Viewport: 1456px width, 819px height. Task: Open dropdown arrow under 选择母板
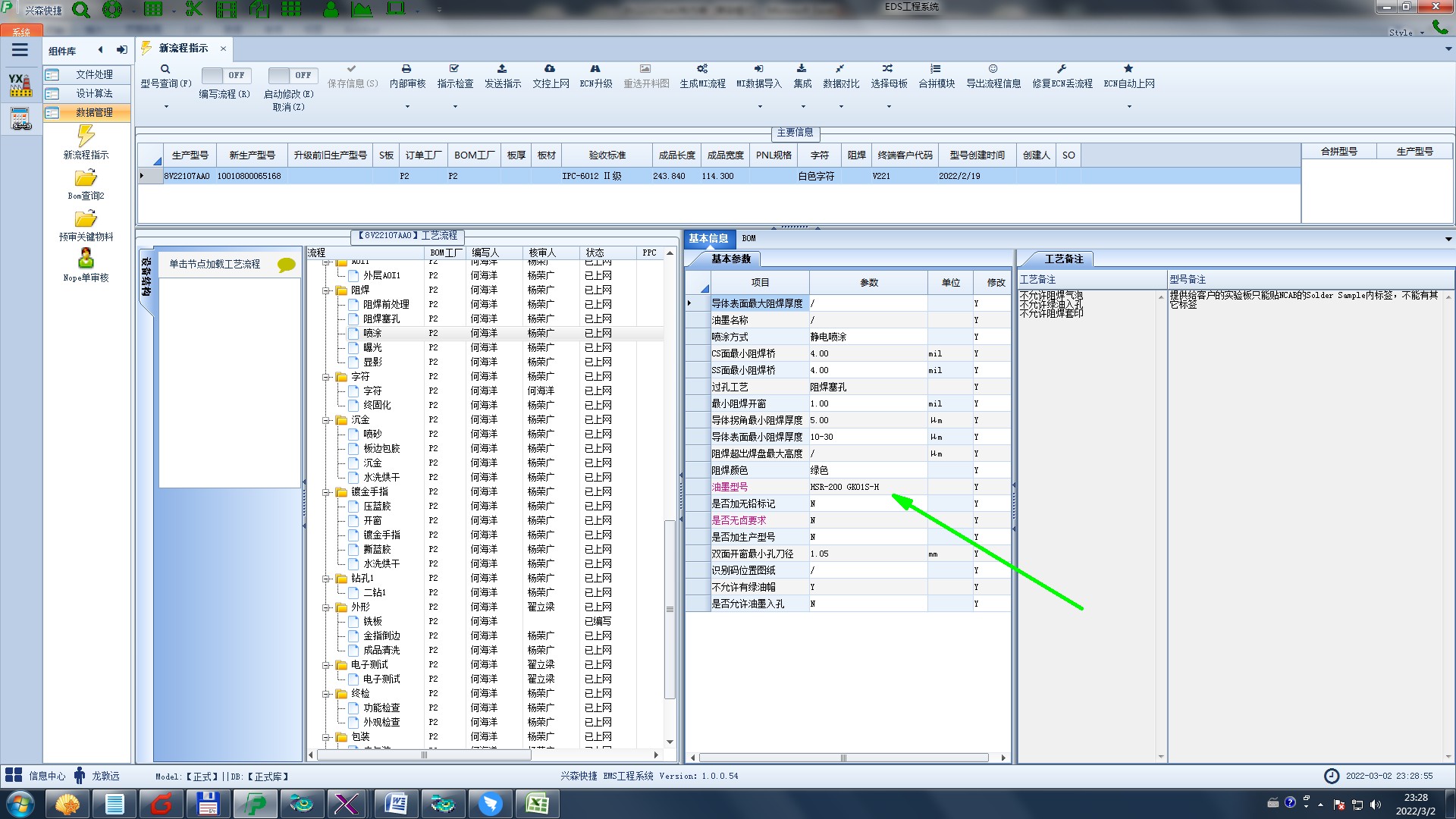click(x=889, y=107)
